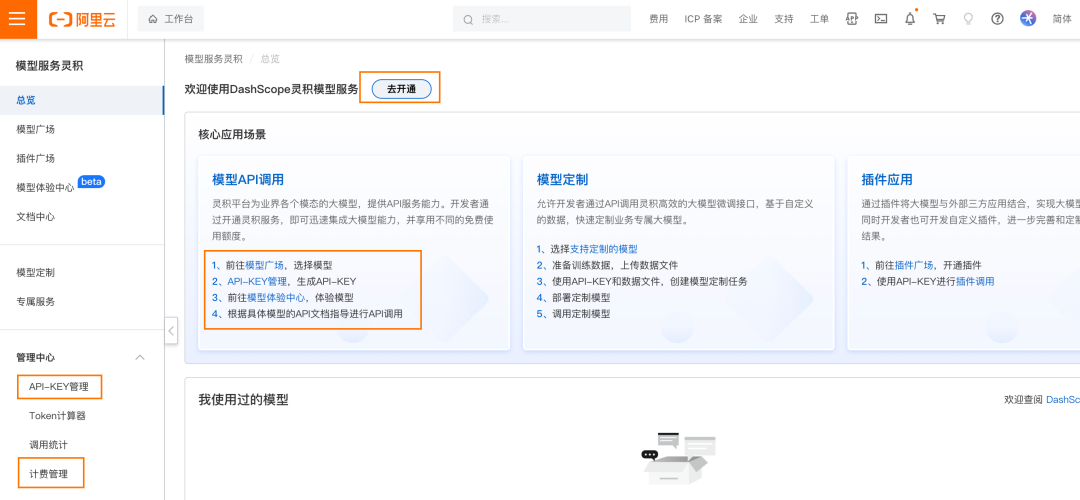1080x500 pixels.
Task: Open Token计算器 in the sidebar
Action: pyautogui.click(x=57, y=416)
